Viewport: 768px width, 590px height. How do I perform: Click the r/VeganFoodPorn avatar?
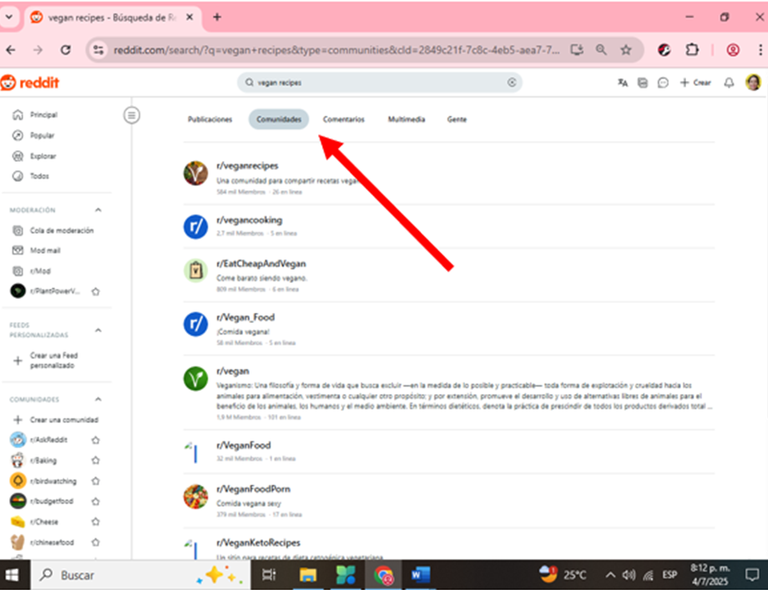coord(195,496)
